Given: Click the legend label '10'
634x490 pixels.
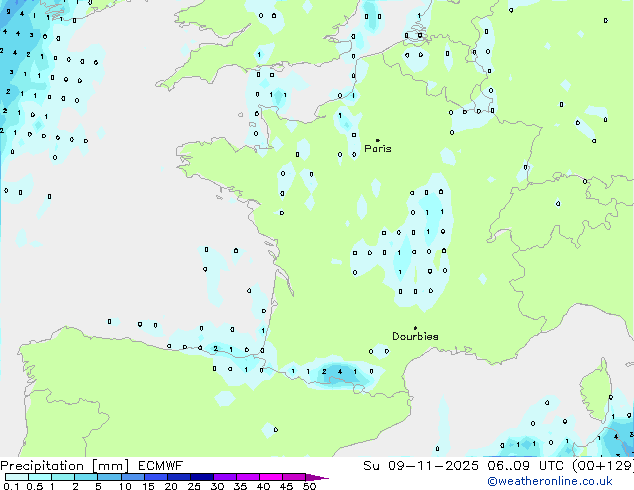Looking at the screenshot, I should 125,486.
